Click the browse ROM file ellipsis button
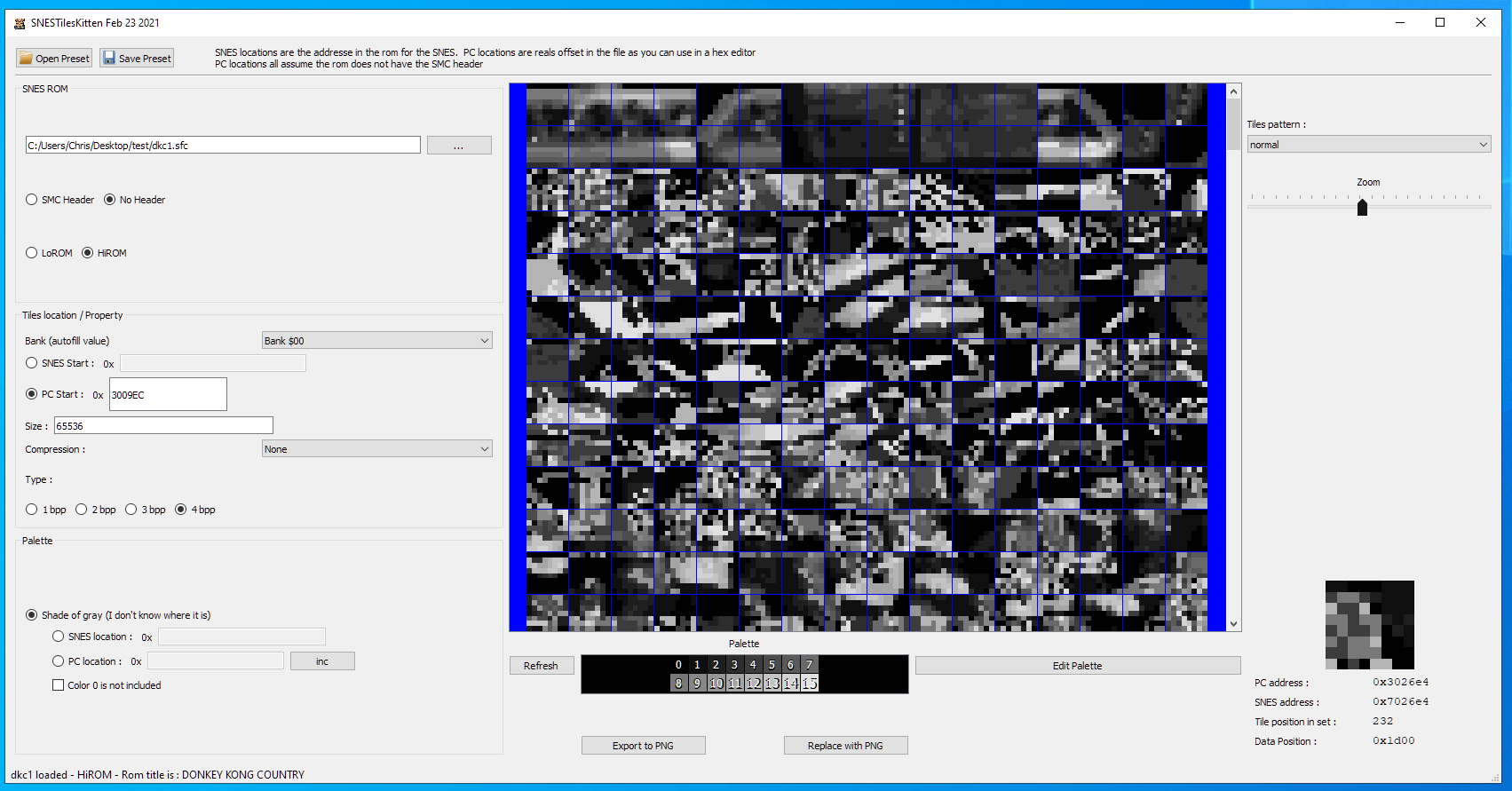 pos(458,146)
